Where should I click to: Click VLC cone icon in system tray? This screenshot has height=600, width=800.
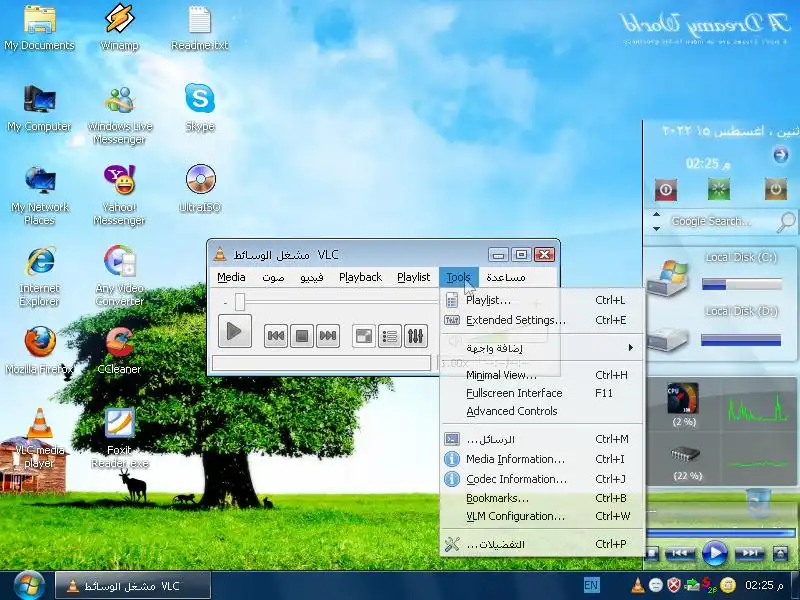point(638,585)
